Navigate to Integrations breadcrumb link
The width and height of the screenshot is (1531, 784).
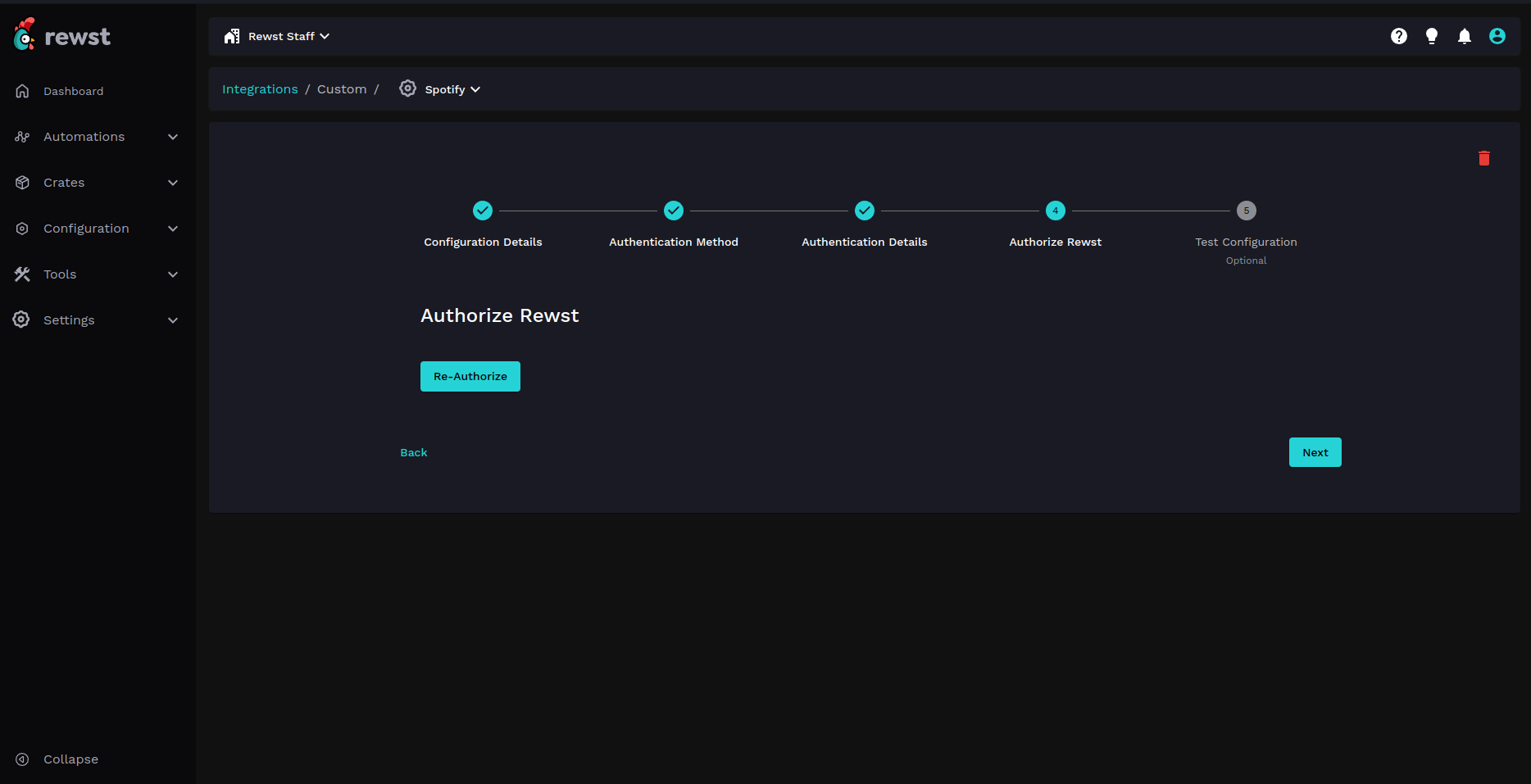click(x=260, y=89)
